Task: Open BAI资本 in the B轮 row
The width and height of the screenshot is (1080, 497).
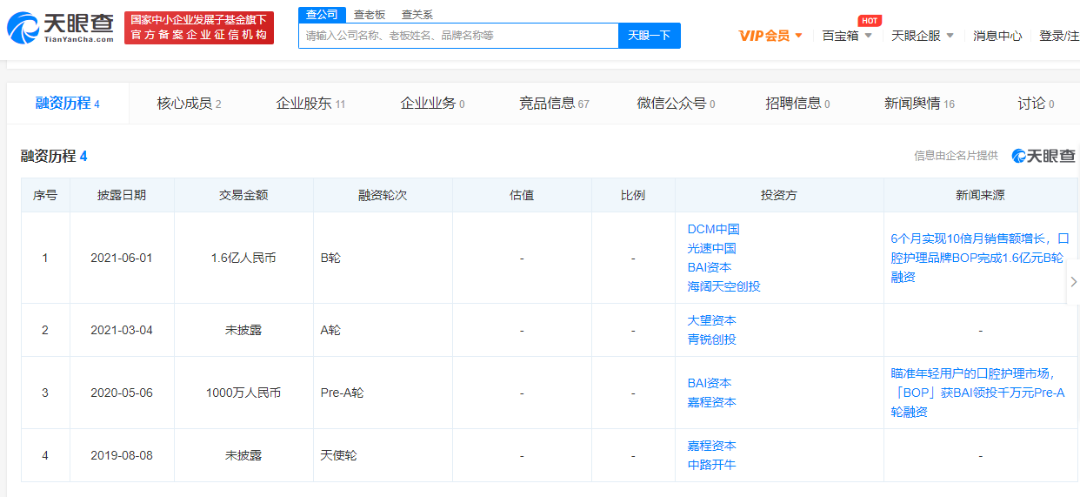Action: pyautogui.click(x=709, y=268)
